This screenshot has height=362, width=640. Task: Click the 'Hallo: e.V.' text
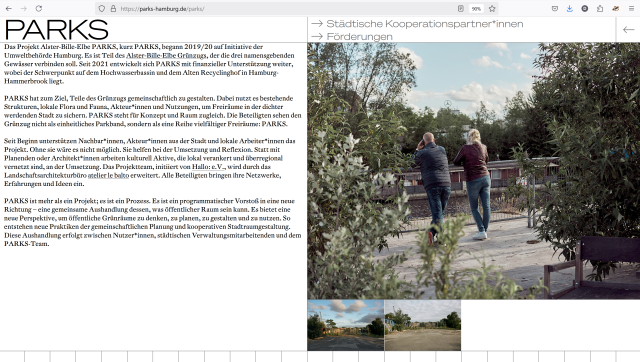point(209,167)
